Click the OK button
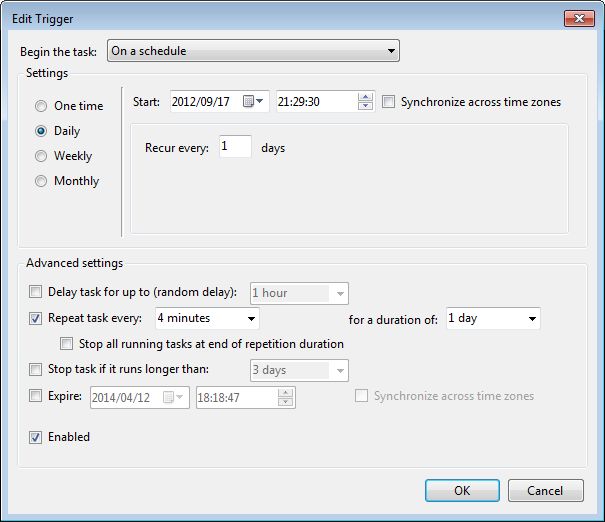 coord(462,490)
